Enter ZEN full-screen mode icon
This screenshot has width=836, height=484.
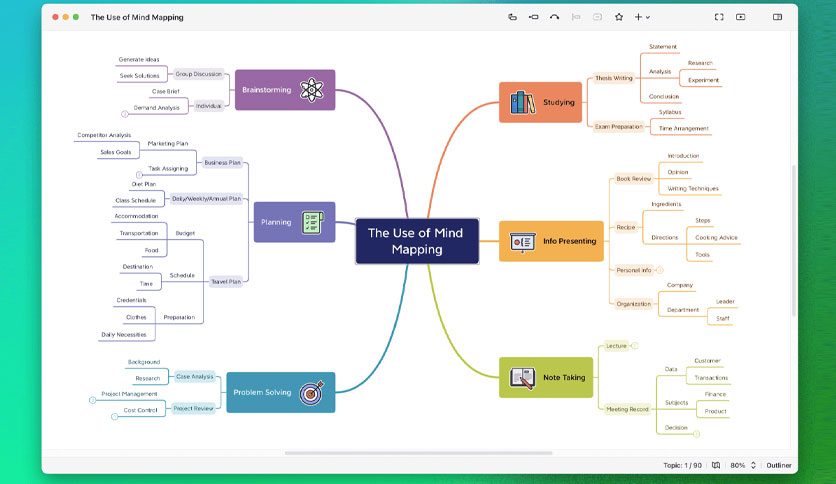click(719, 17)
